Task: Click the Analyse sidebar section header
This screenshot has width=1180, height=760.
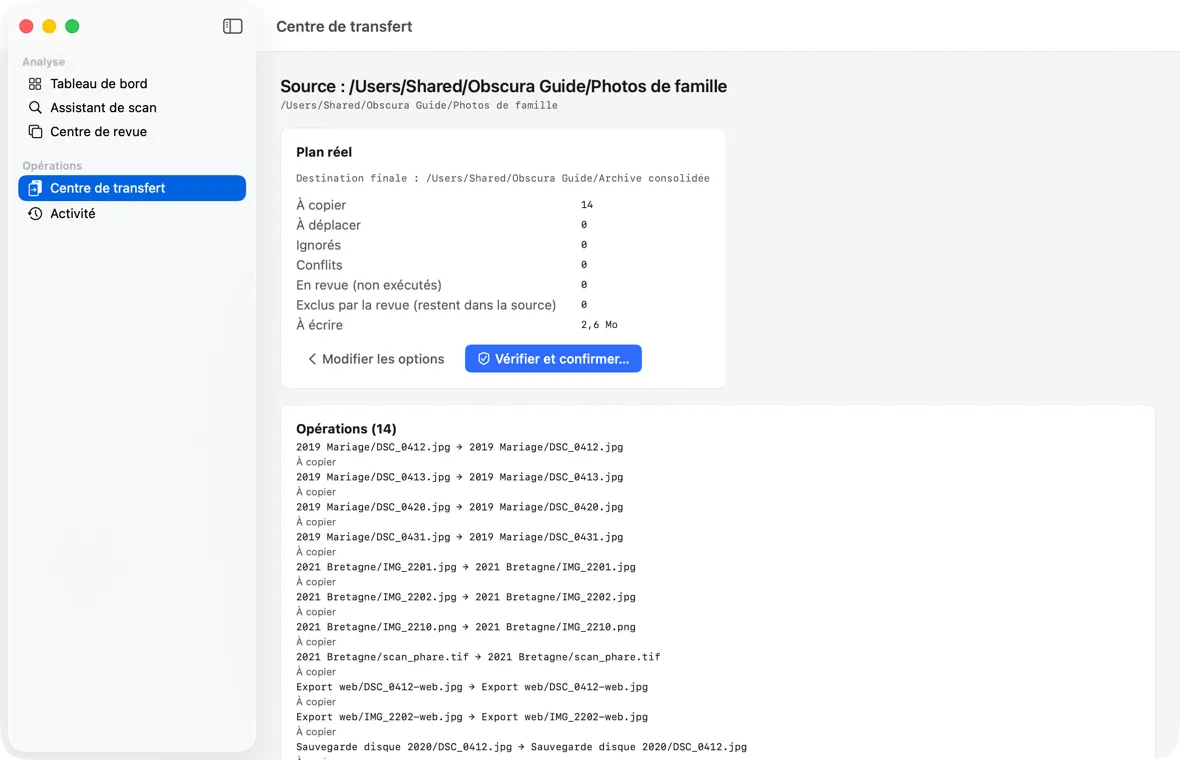Action: (44, 62)
